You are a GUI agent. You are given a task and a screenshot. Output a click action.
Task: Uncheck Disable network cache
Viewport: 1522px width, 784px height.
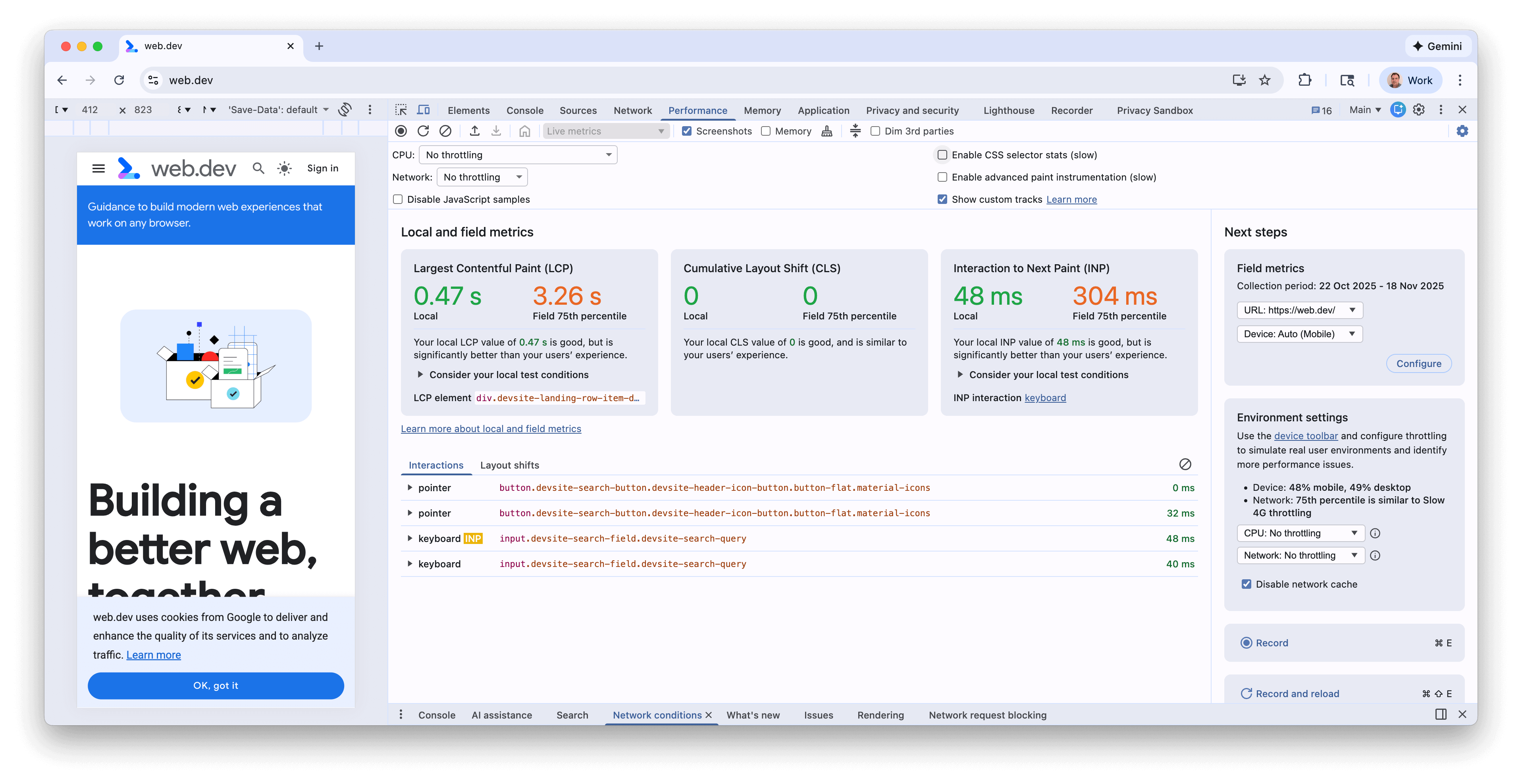click(1246, 584)
